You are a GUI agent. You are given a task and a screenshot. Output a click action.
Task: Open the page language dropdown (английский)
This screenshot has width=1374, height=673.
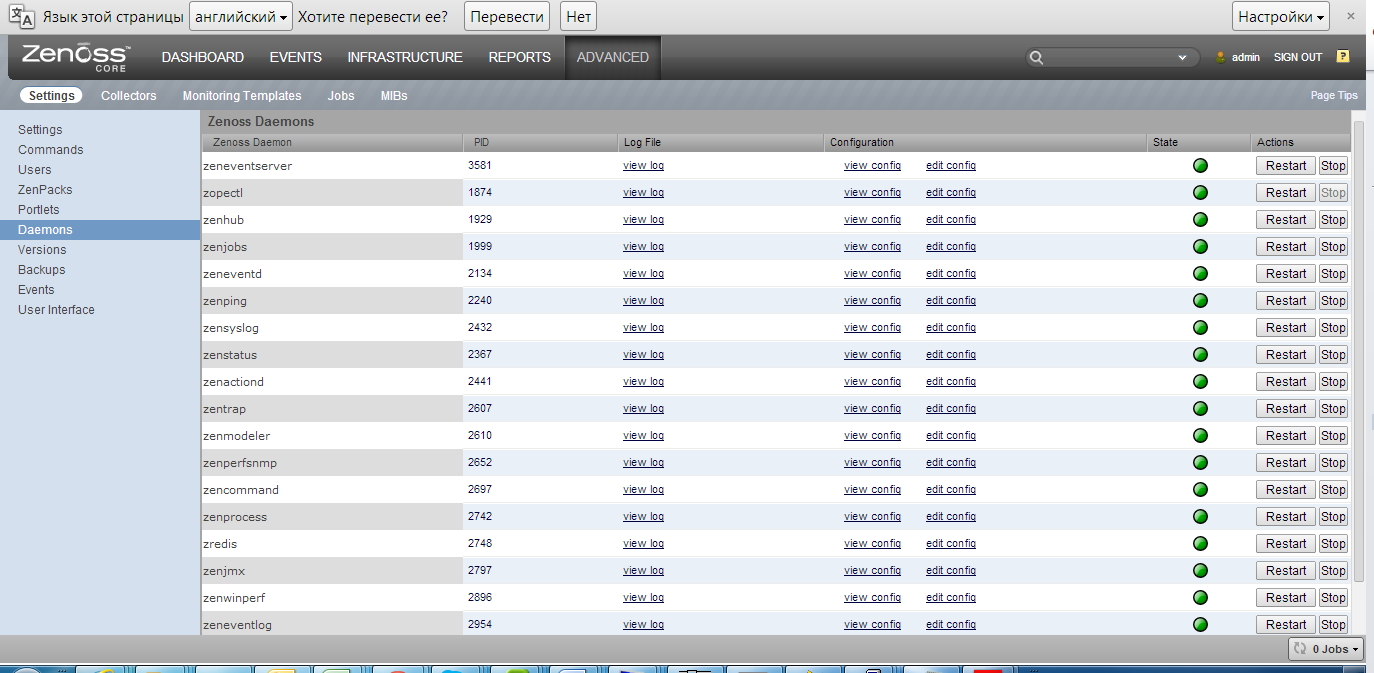click(240, 17)
